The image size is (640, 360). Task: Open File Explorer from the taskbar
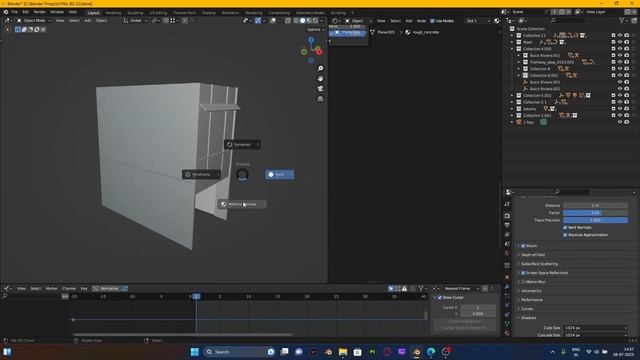coord(343,352)
